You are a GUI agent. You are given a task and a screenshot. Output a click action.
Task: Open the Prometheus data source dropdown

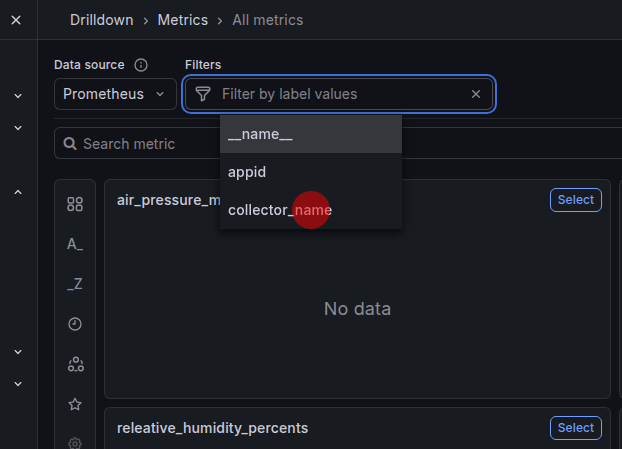pos(115,94)
